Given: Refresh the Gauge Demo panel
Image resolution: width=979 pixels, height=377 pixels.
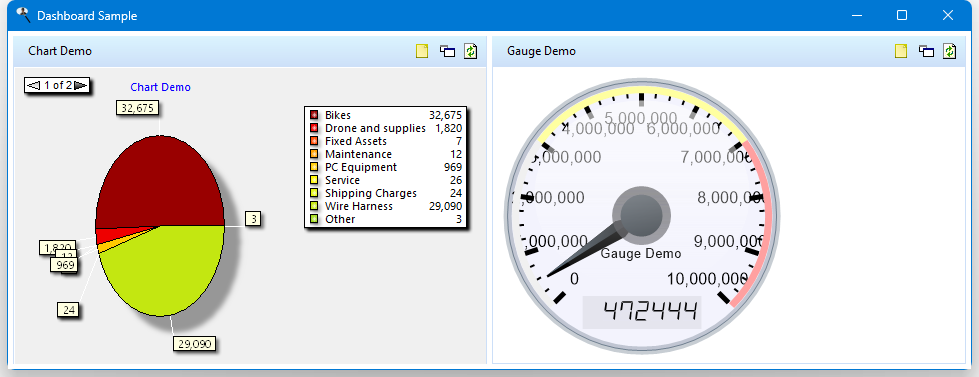Looking at the screenshot, I should (949, 51).
